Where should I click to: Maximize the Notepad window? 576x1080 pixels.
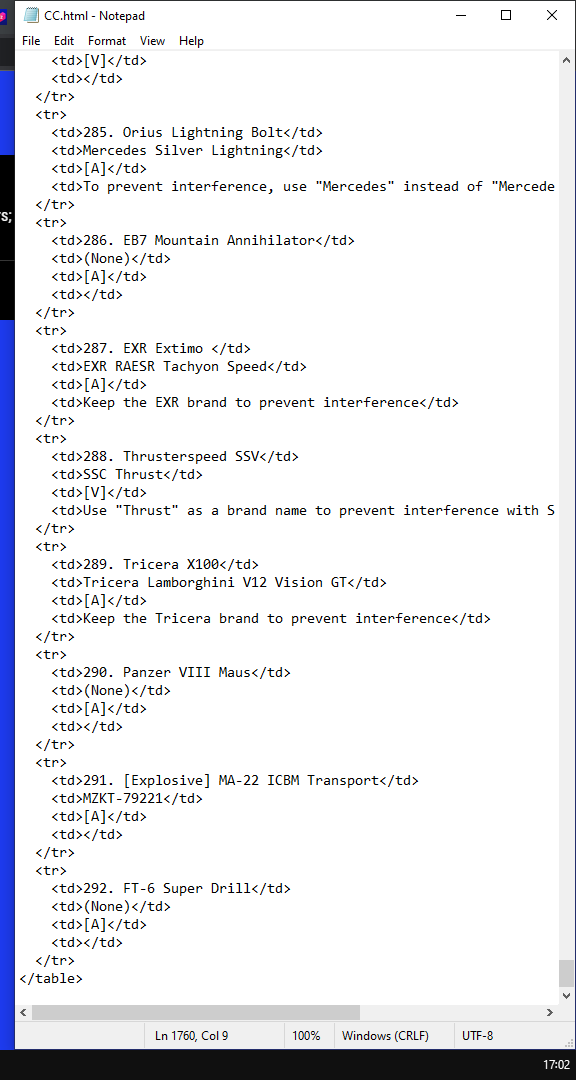coord(506,15)
